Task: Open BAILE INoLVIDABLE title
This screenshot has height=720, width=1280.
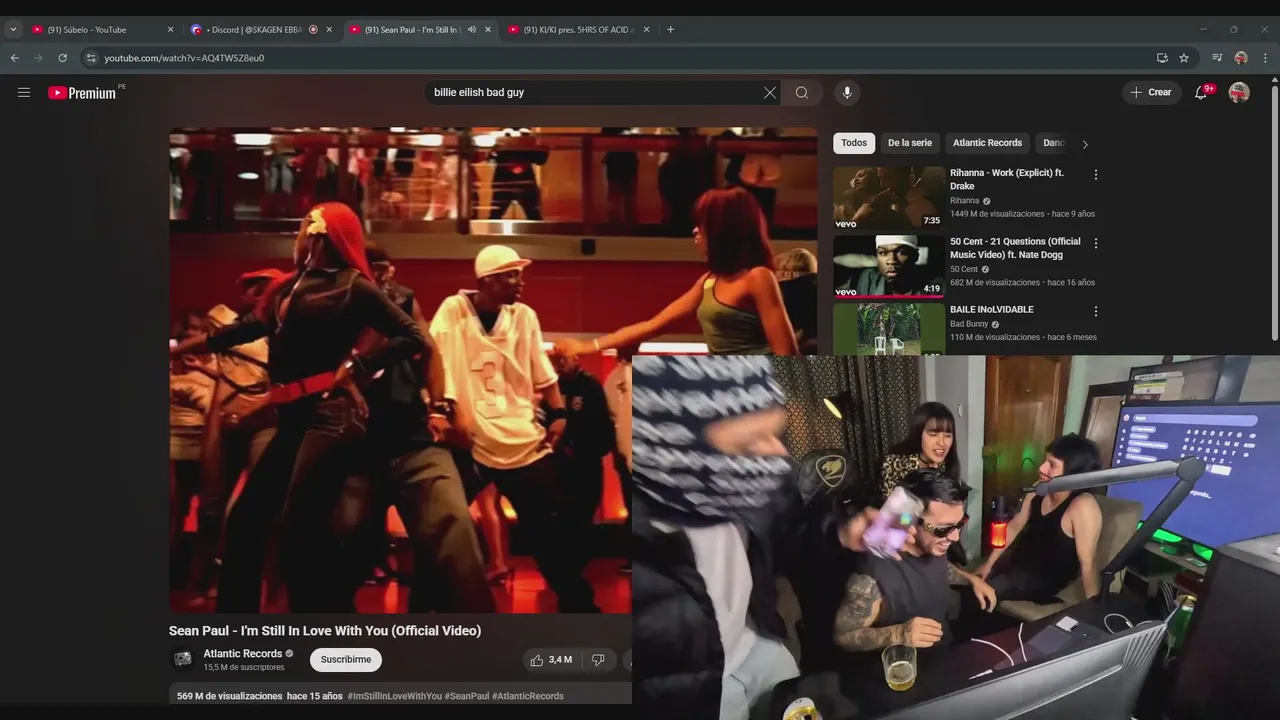Action: 992,310
